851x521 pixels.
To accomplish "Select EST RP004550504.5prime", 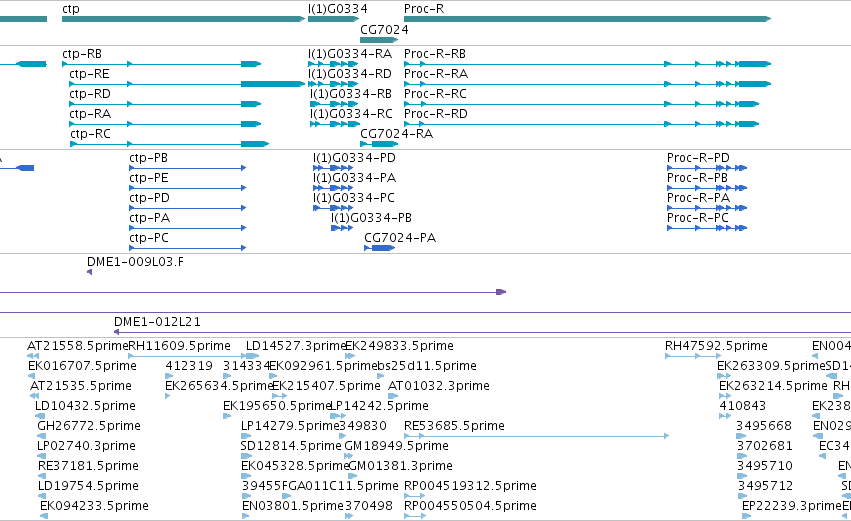I will click(415, 517).
